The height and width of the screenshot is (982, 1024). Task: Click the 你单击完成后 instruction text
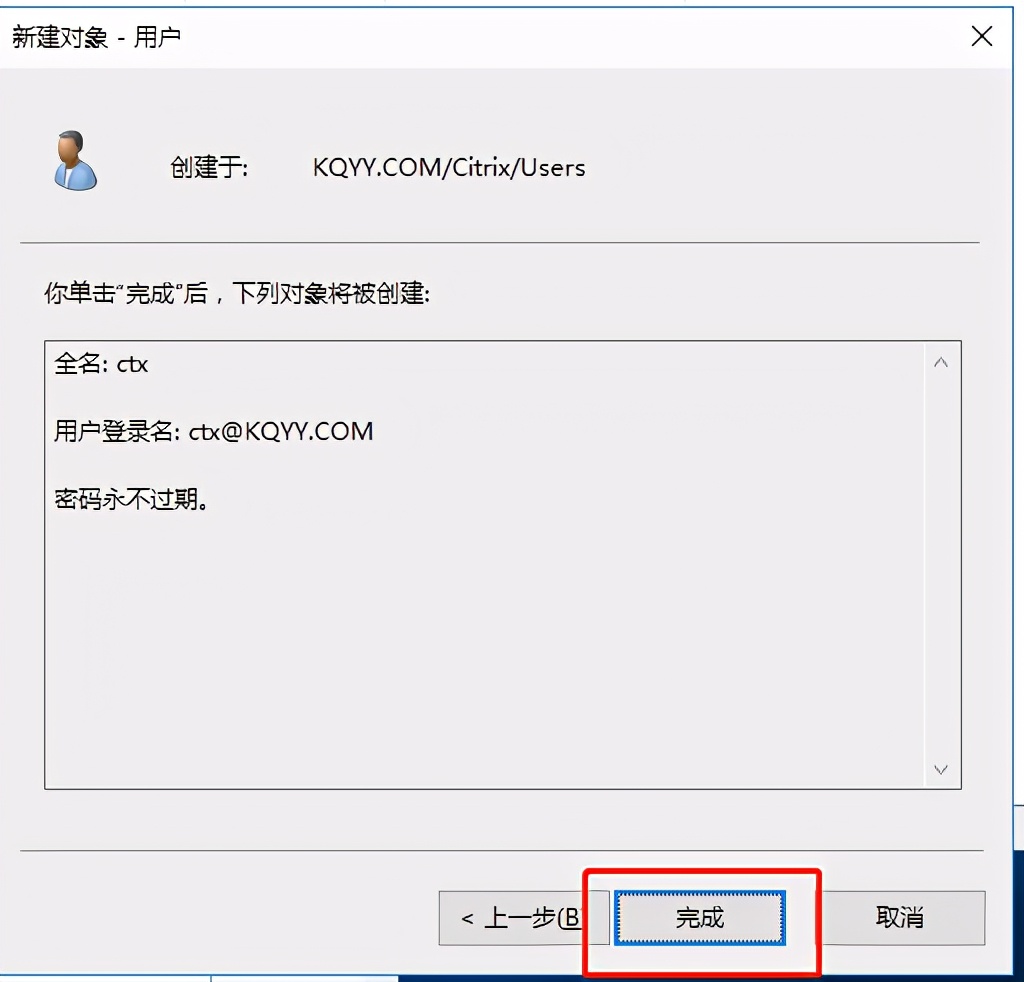click(x=237, y=294)
